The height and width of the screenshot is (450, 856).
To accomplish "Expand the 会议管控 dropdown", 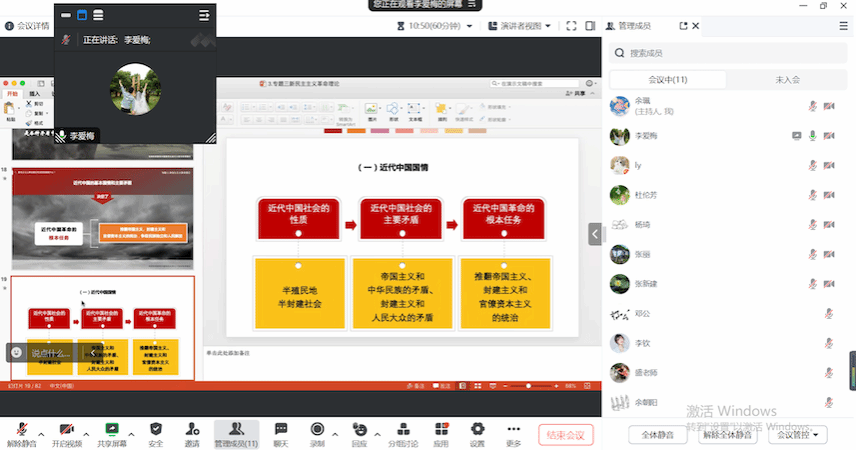I will point(802,435).
